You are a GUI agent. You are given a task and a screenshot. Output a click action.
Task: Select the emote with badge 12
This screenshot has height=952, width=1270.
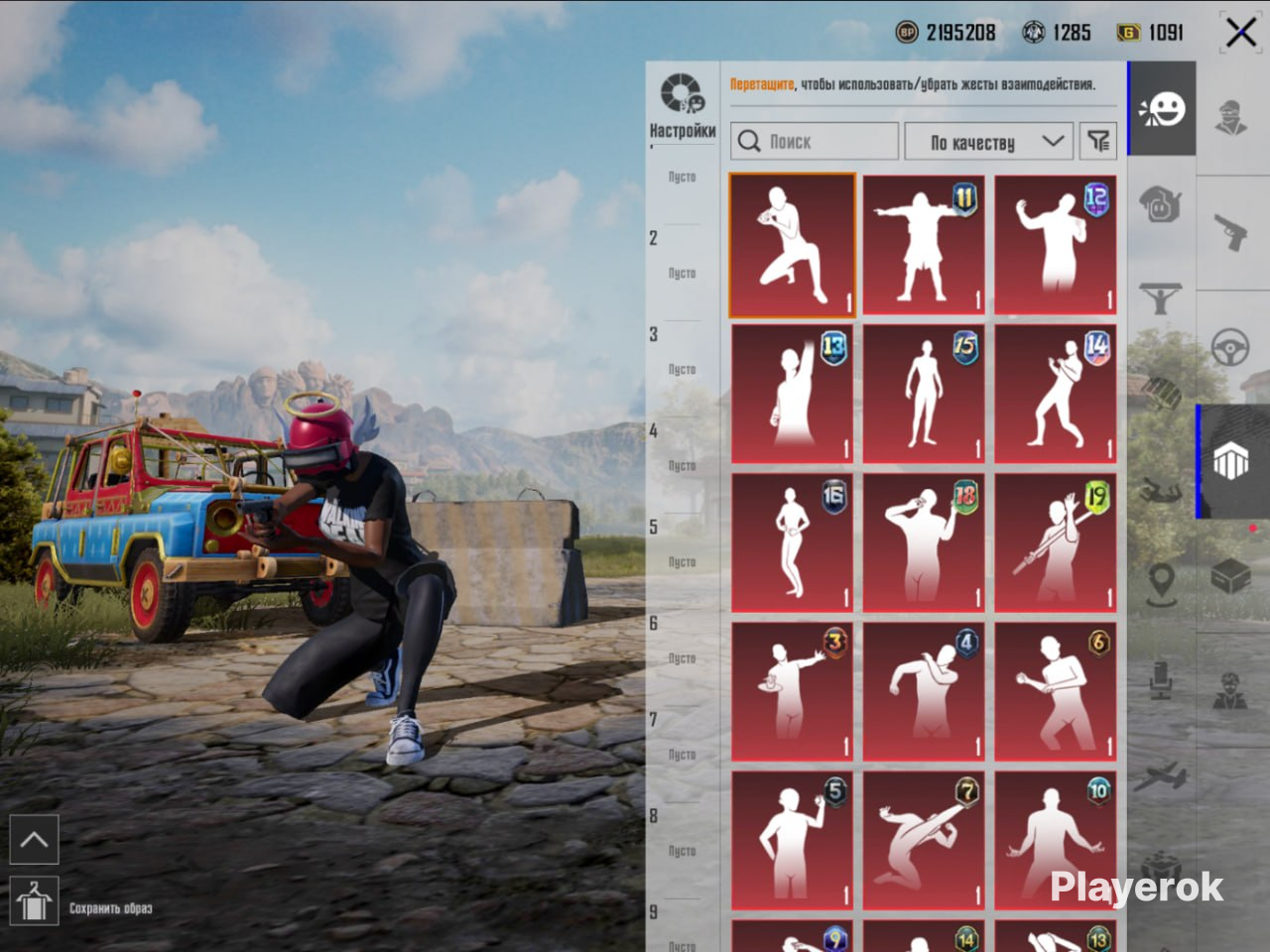click(1056, 245)
